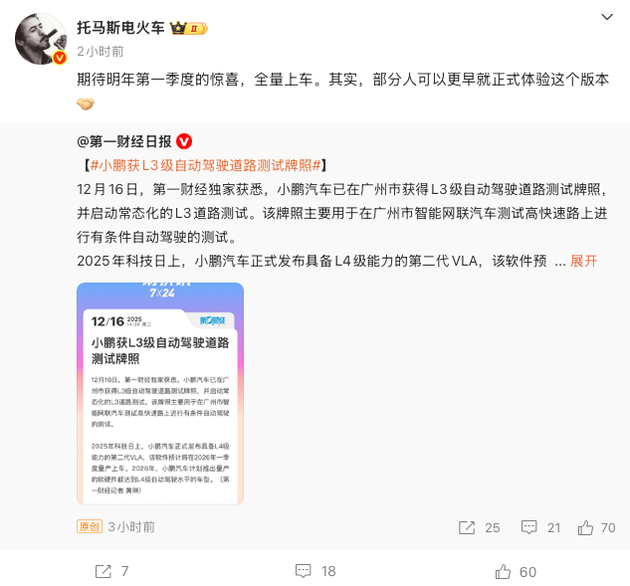Image resolution: width=630 pixels, height=586 pixels.
Task: Click the 原创 tag label
Action: 89,527
